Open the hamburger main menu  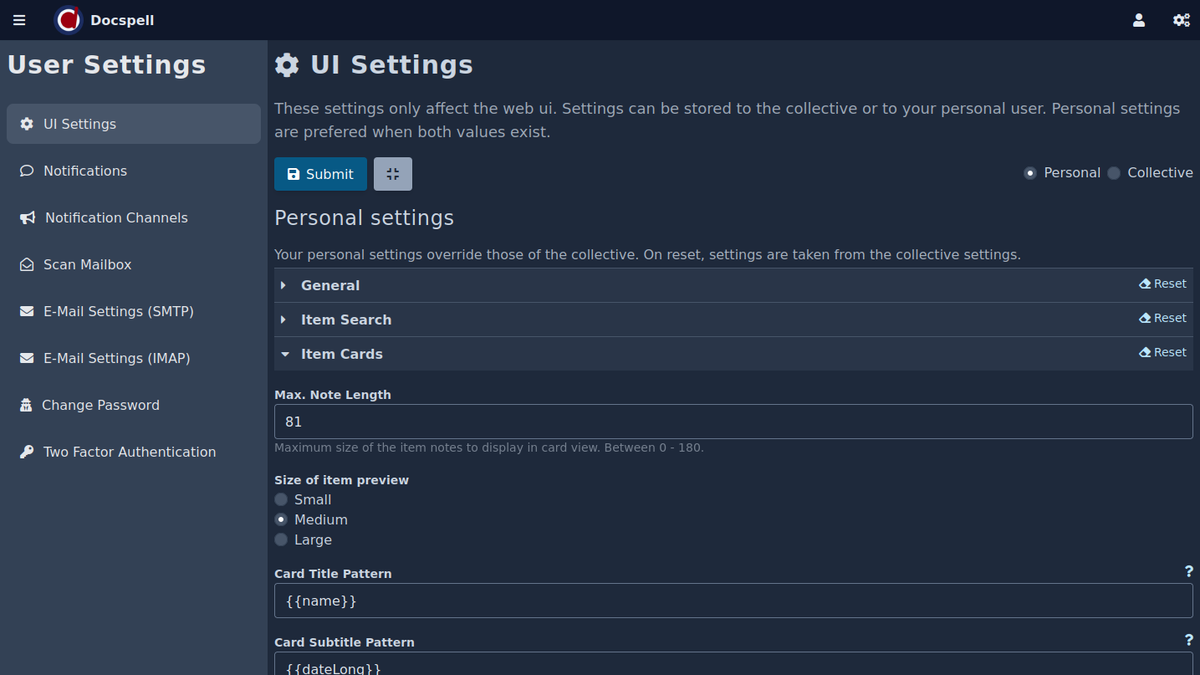tap(19, 20)
